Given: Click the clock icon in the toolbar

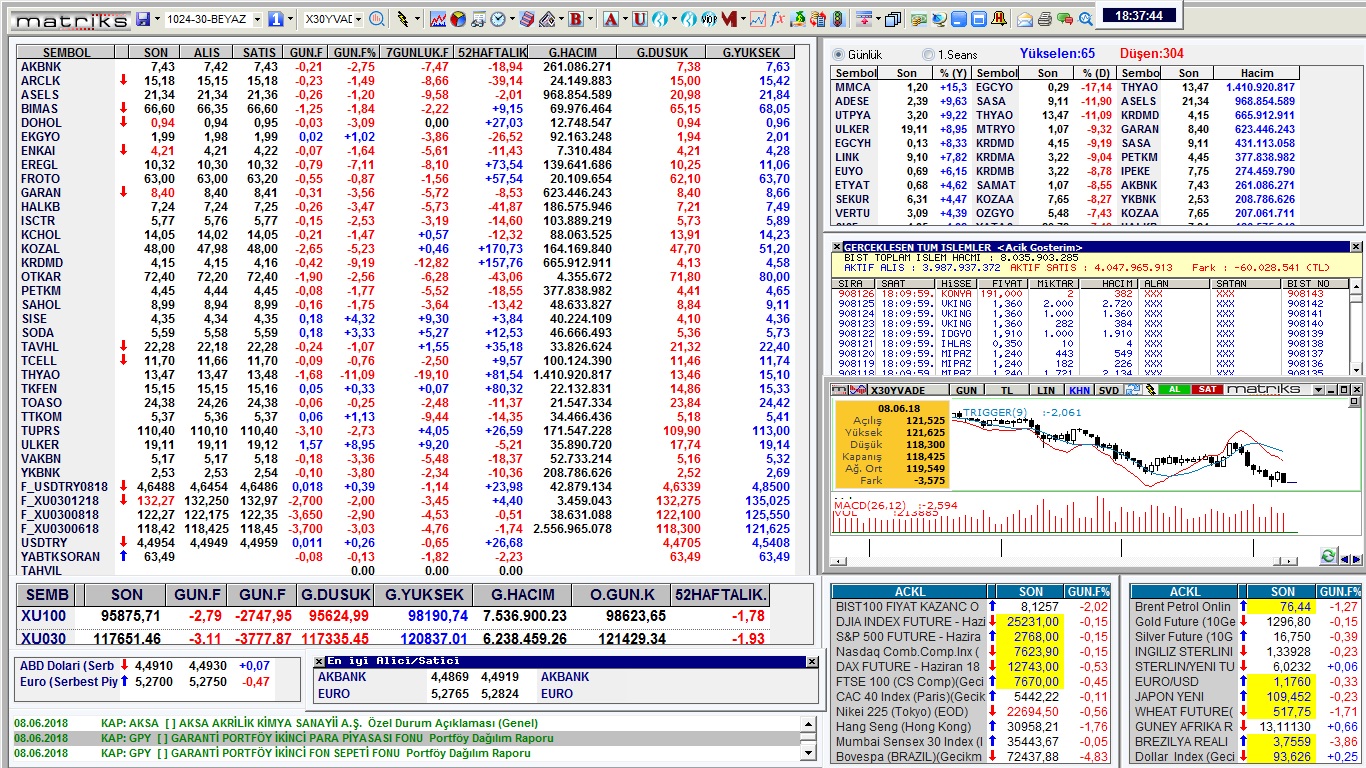Looking at the screenshot, I should click(497, 19).
